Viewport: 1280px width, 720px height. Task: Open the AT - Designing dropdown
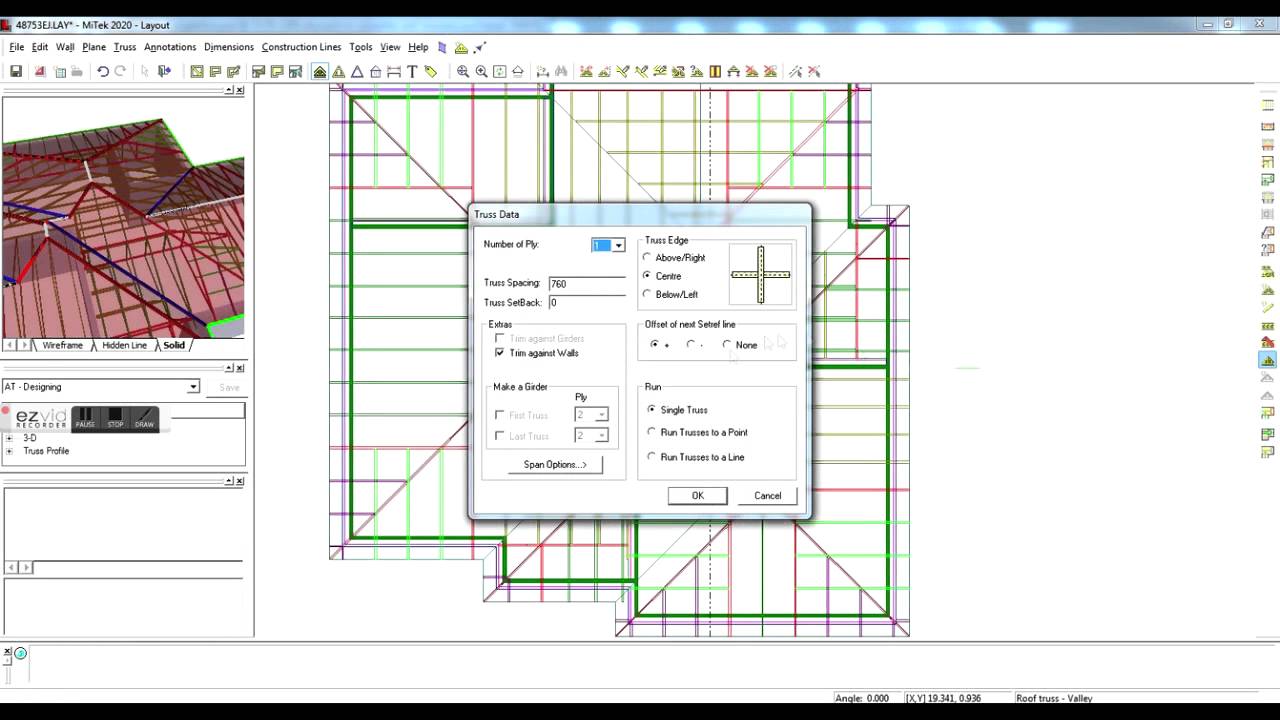point(193,387)
